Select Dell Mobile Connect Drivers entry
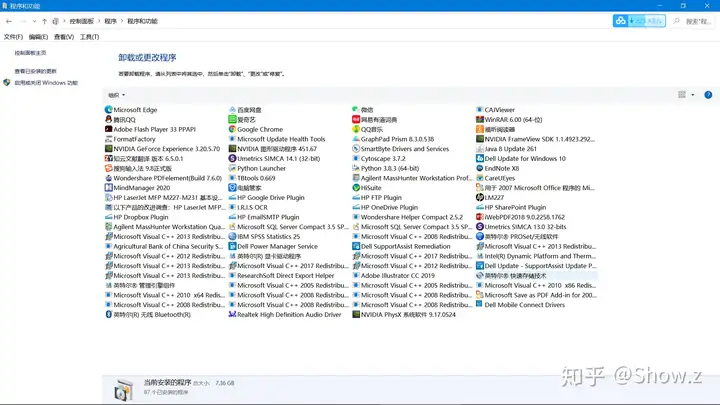Image resolution: width=720 pixels, height=405 pixels. tap(521, 305)
